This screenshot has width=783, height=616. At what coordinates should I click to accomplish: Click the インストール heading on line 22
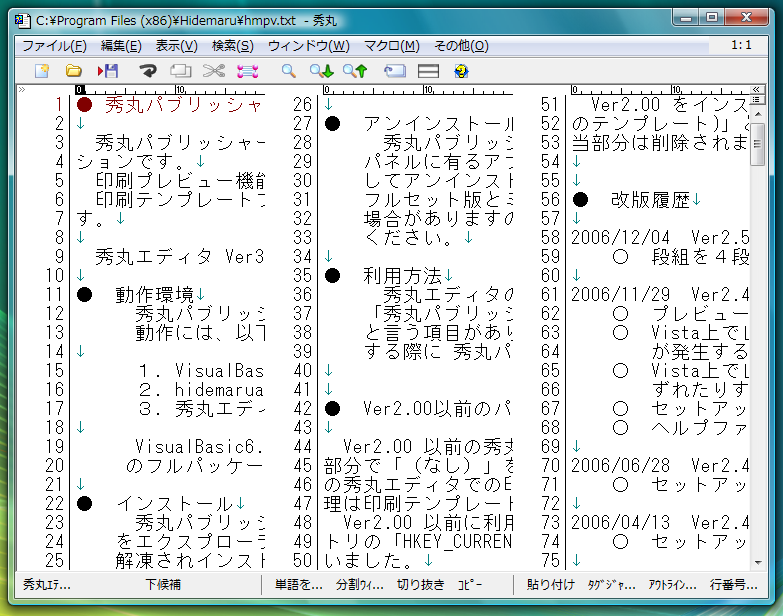(x=174, y=504)
